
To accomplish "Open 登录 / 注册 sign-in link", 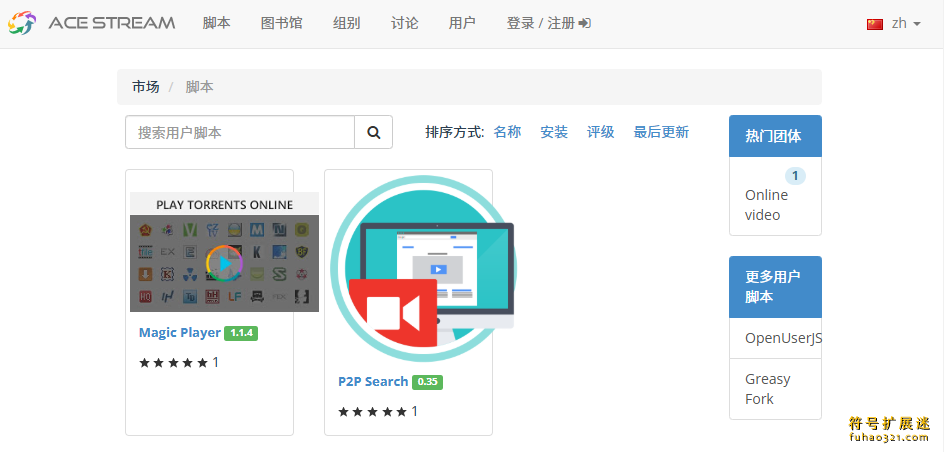I will [548, 23].
